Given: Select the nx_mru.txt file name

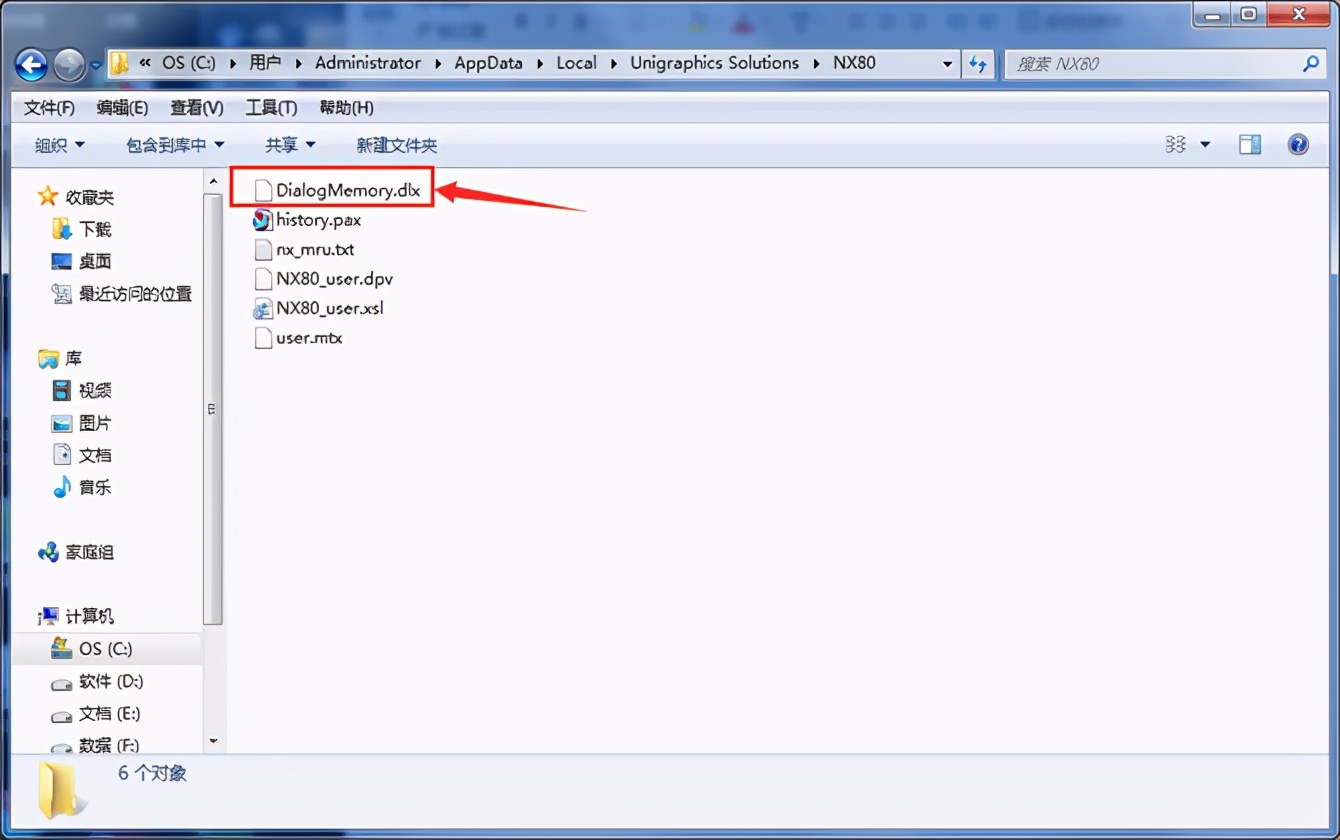Looking at the screenshot, I should (x=315, y=249).
